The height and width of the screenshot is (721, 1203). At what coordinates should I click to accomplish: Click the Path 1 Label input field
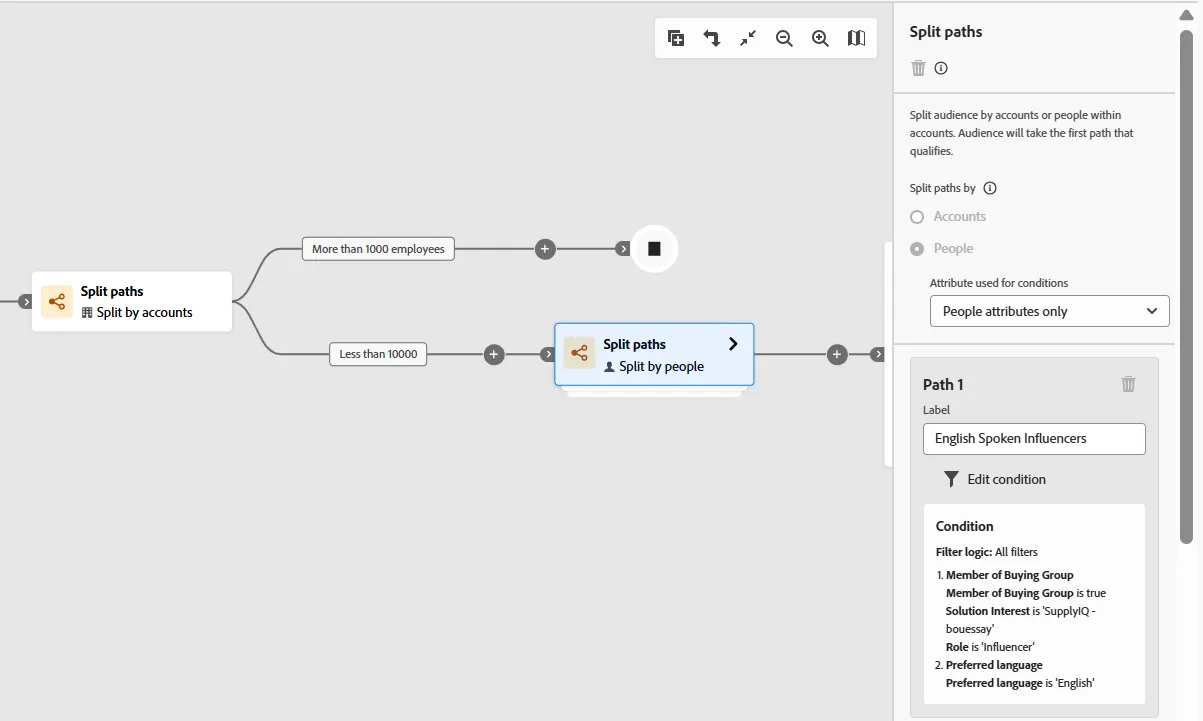tap(1034, 439)
